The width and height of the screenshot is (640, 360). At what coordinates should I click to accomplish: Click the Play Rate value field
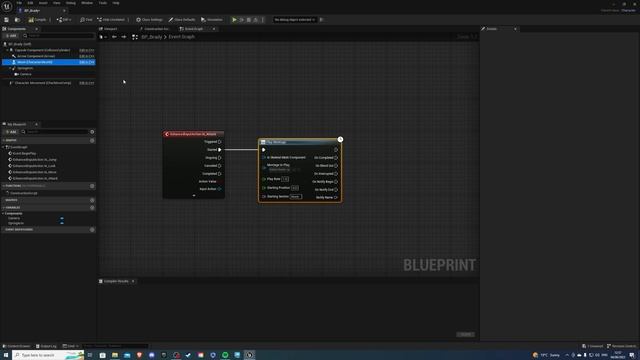tap(285, 179)
